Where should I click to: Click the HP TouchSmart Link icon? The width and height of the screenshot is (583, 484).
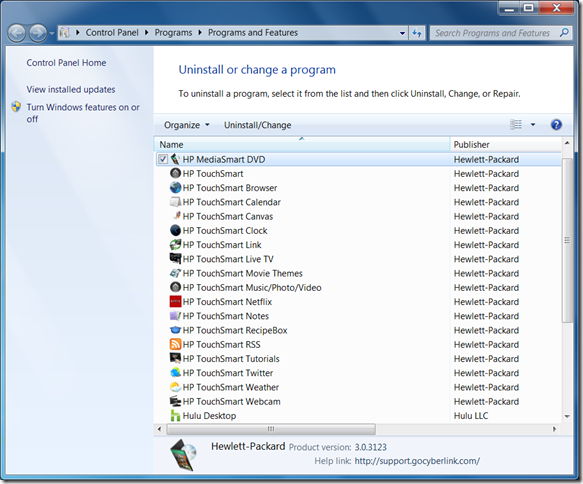click(175, 245)
